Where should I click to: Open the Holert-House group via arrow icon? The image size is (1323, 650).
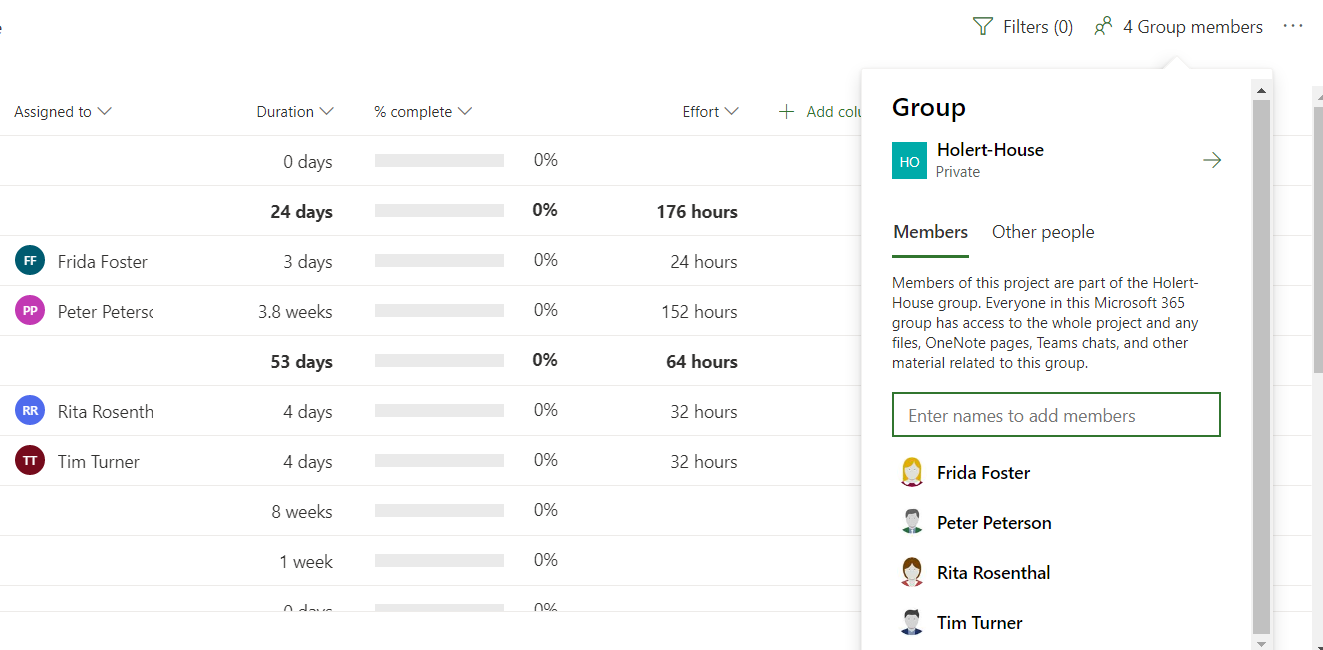point(1212,160)
